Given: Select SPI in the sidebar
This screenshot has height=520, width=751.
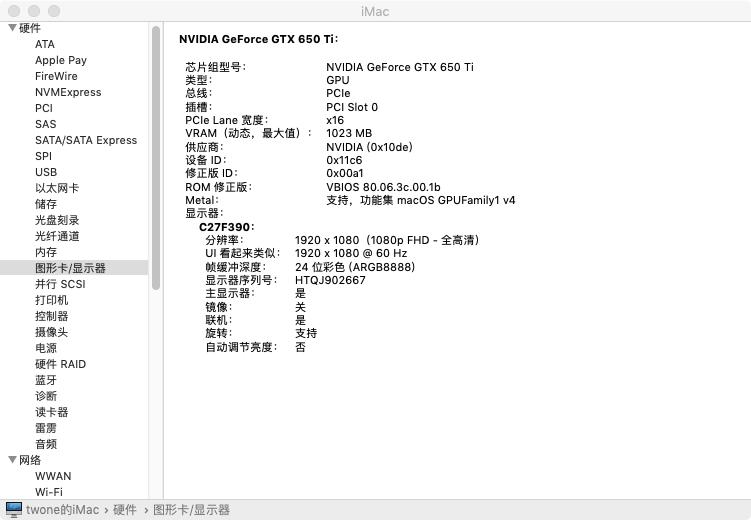Looking at the screenshot, I should (43, 156).
